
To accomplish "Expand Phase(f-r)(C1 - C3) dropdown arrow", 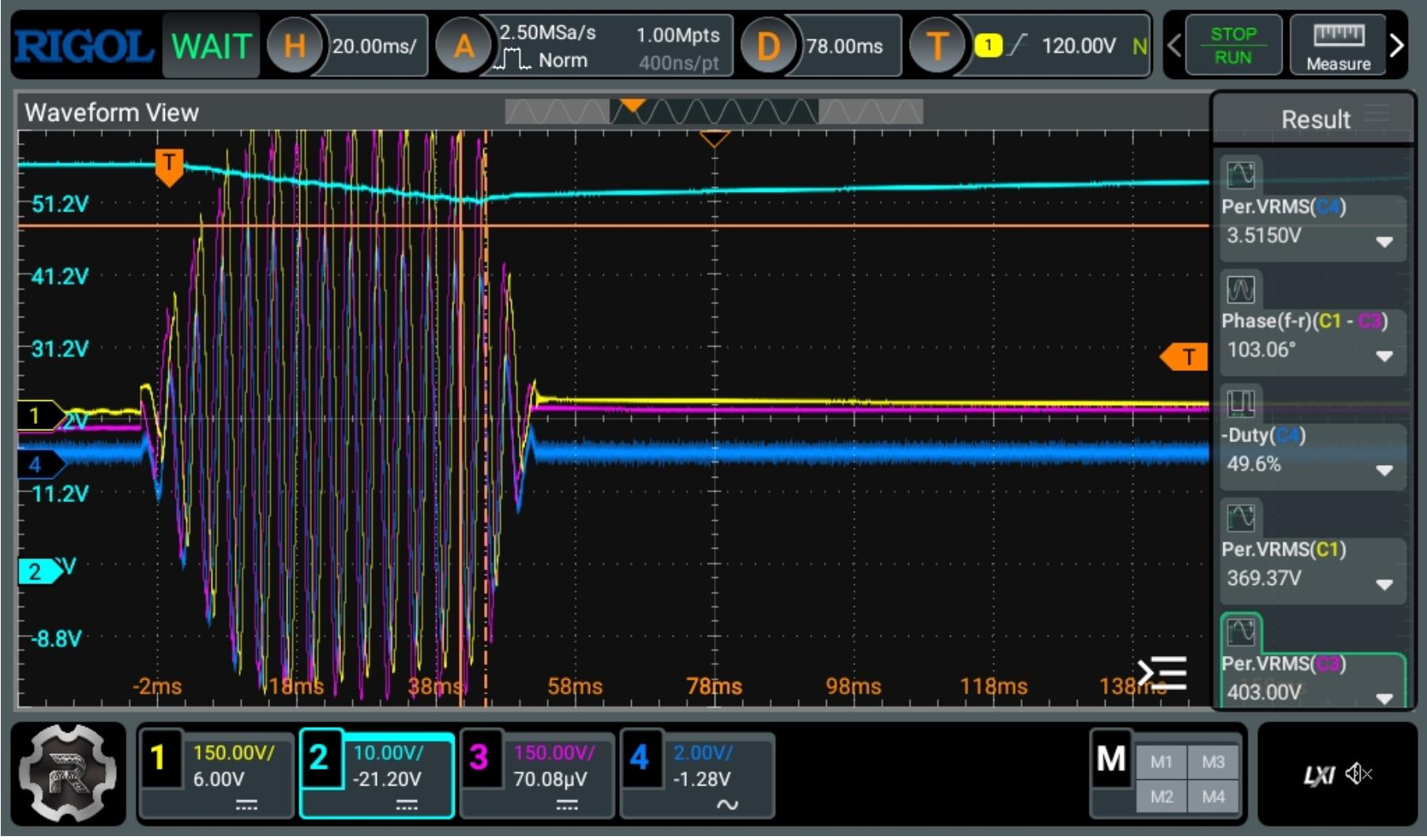I will [1384, 356].
